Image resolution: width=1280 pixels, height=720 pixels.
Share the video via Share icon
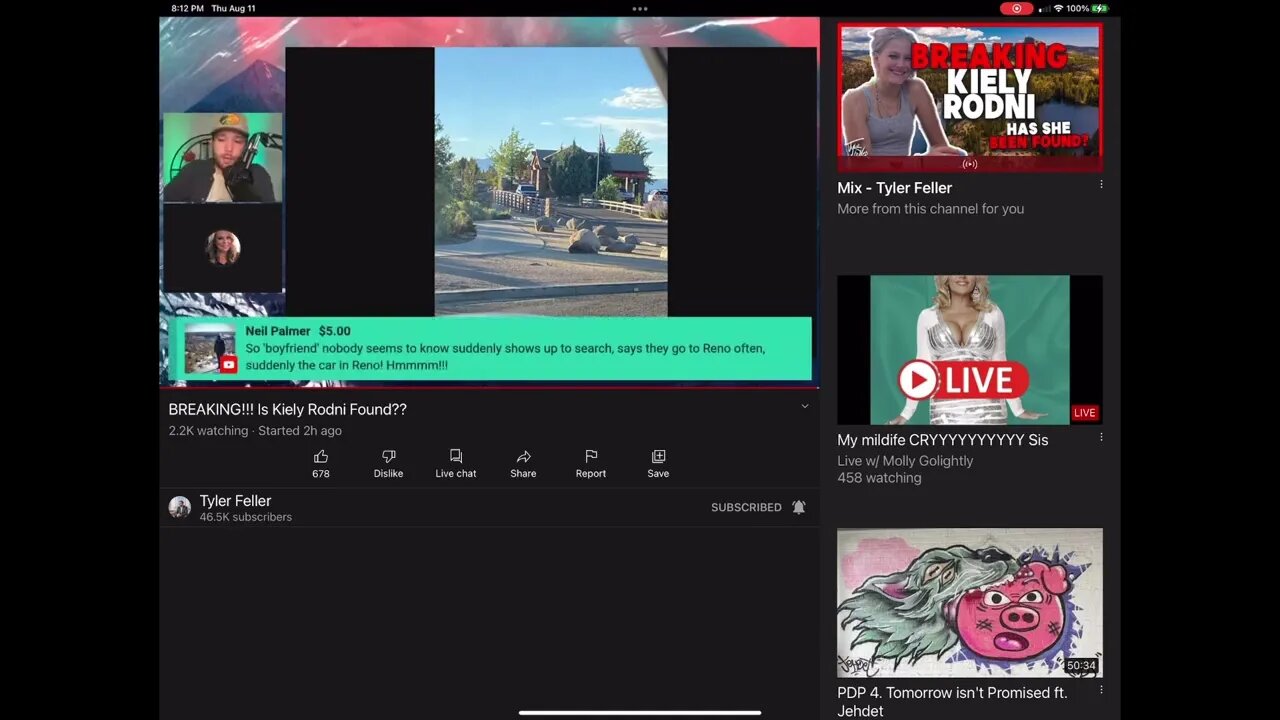pyautogui.click(x=523, y=457)
